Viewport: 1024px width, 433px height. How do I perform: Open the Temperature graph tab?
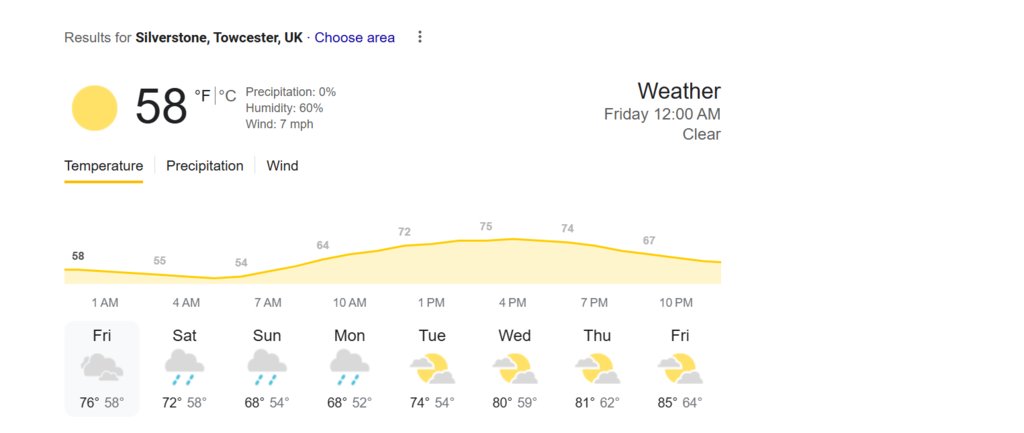[103, 166]
